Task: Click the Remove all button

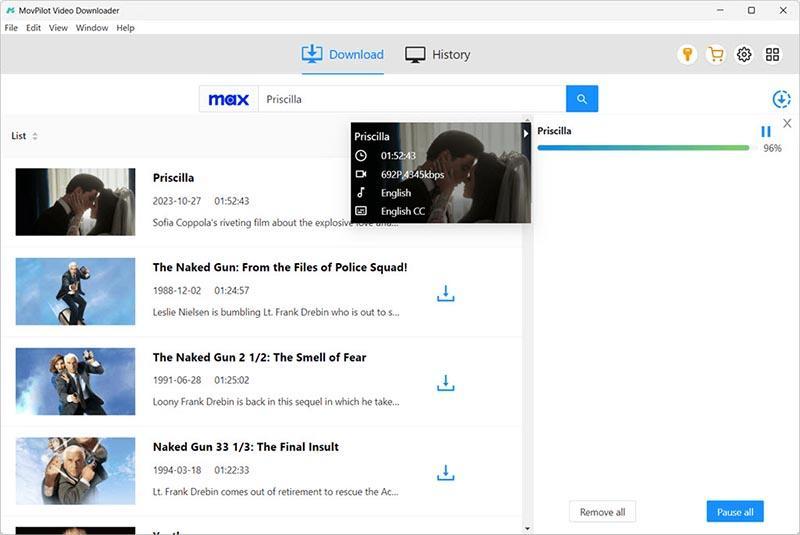Action: click(603, 512)
